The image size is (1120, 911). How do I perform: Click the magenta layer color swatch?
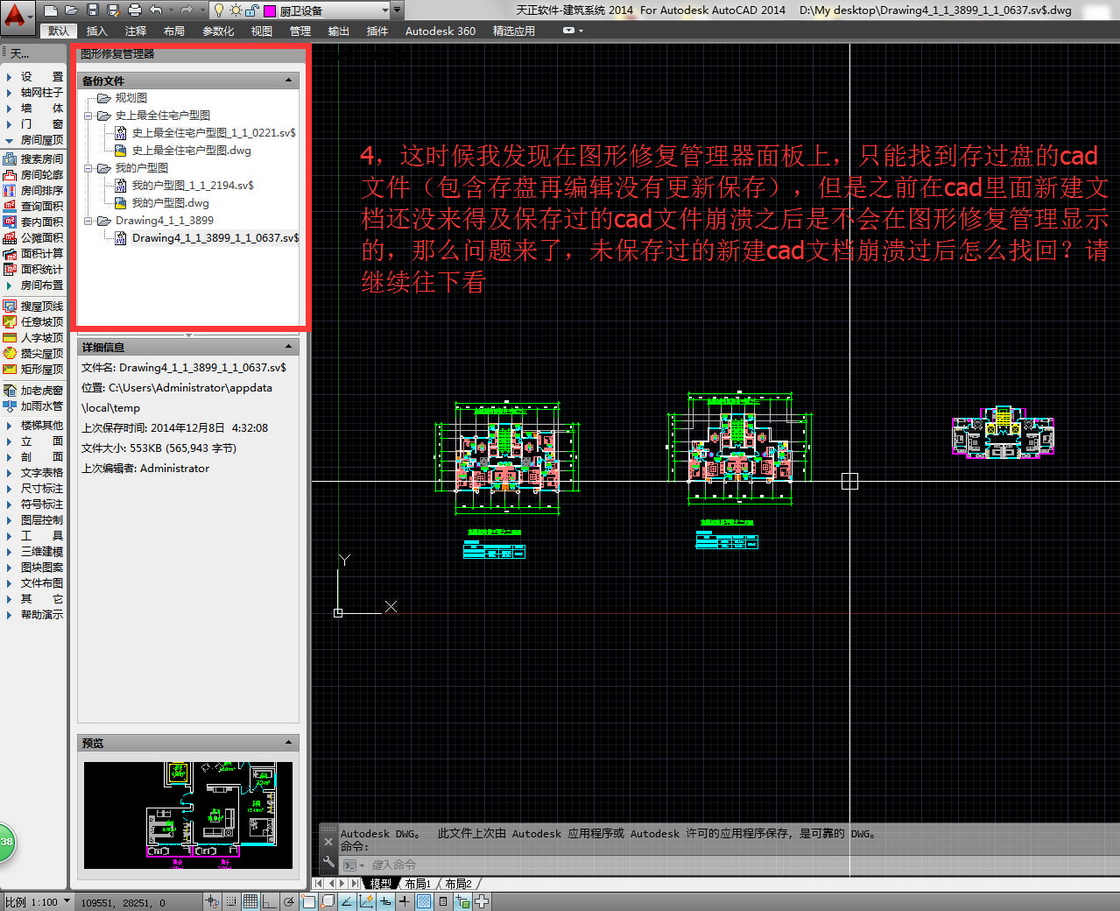[270, 11]
